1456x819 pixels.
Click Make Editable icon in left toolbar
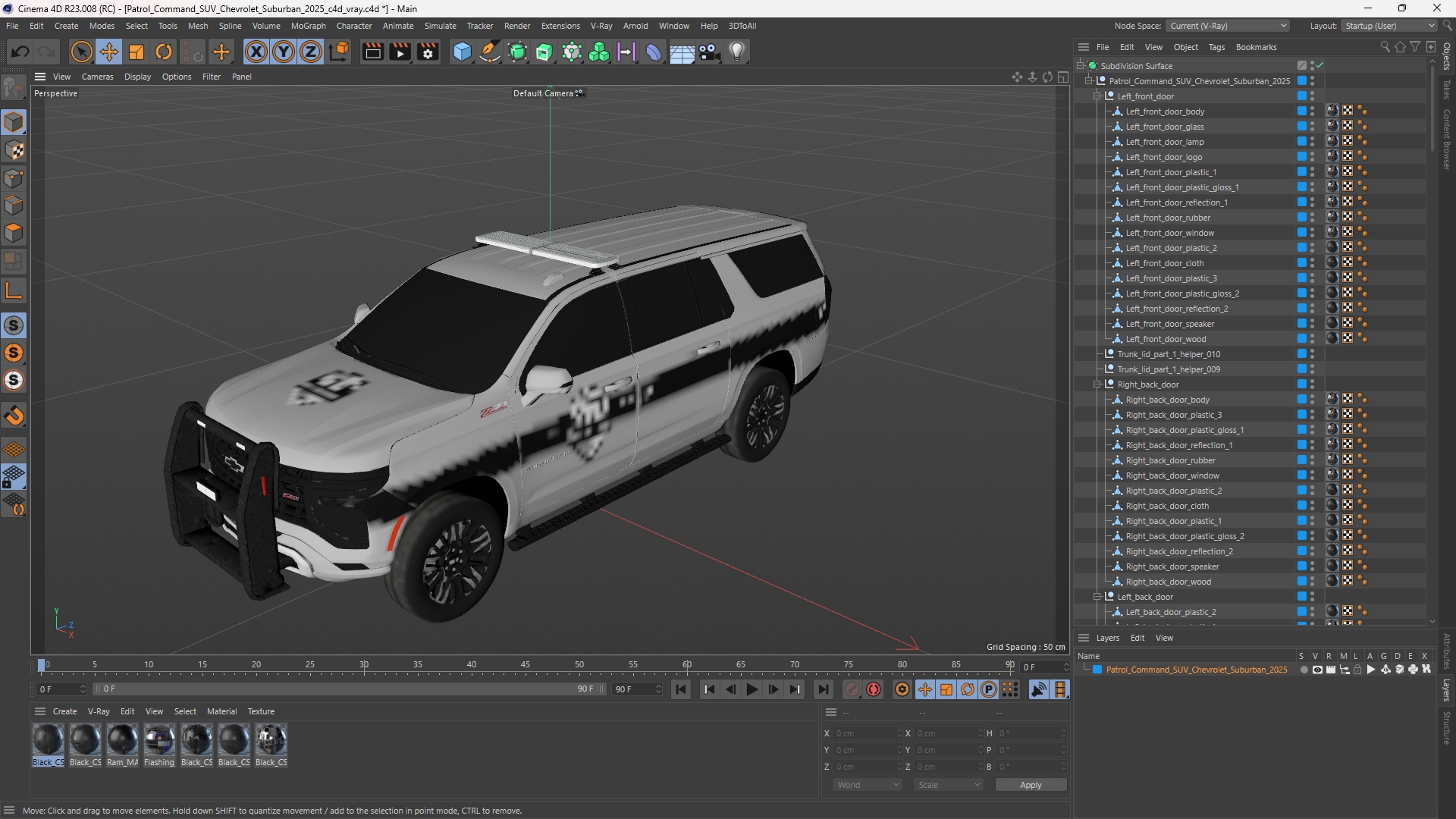[14, 88]
